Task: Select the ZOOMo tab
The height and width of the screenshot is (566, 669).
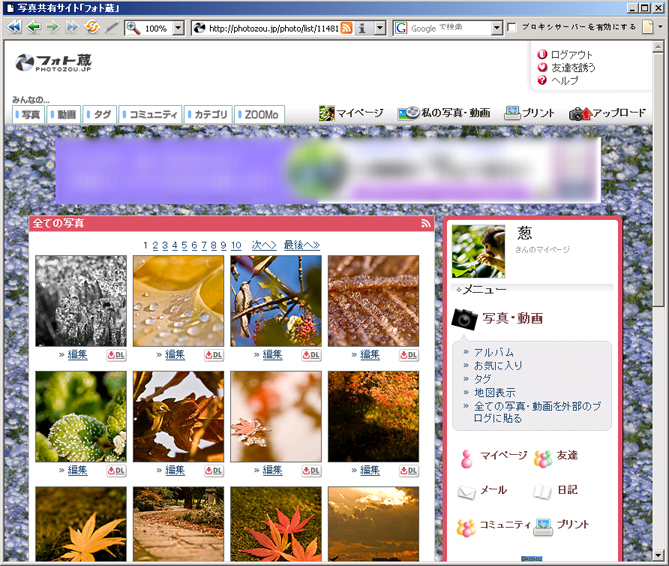Action: pos(259,114)
